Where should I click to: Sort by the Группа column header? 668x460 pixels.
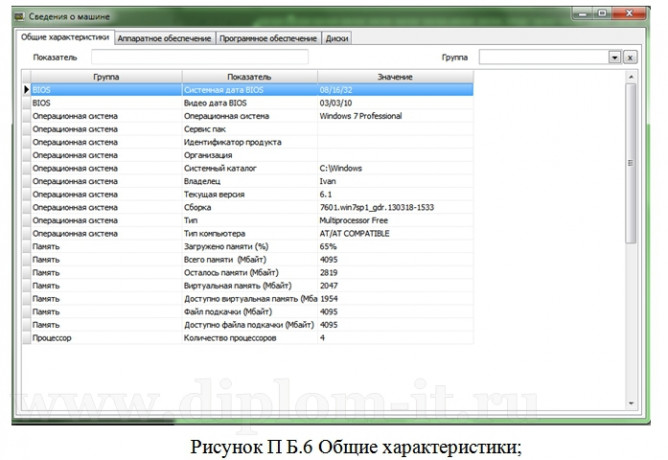(106, 77)
